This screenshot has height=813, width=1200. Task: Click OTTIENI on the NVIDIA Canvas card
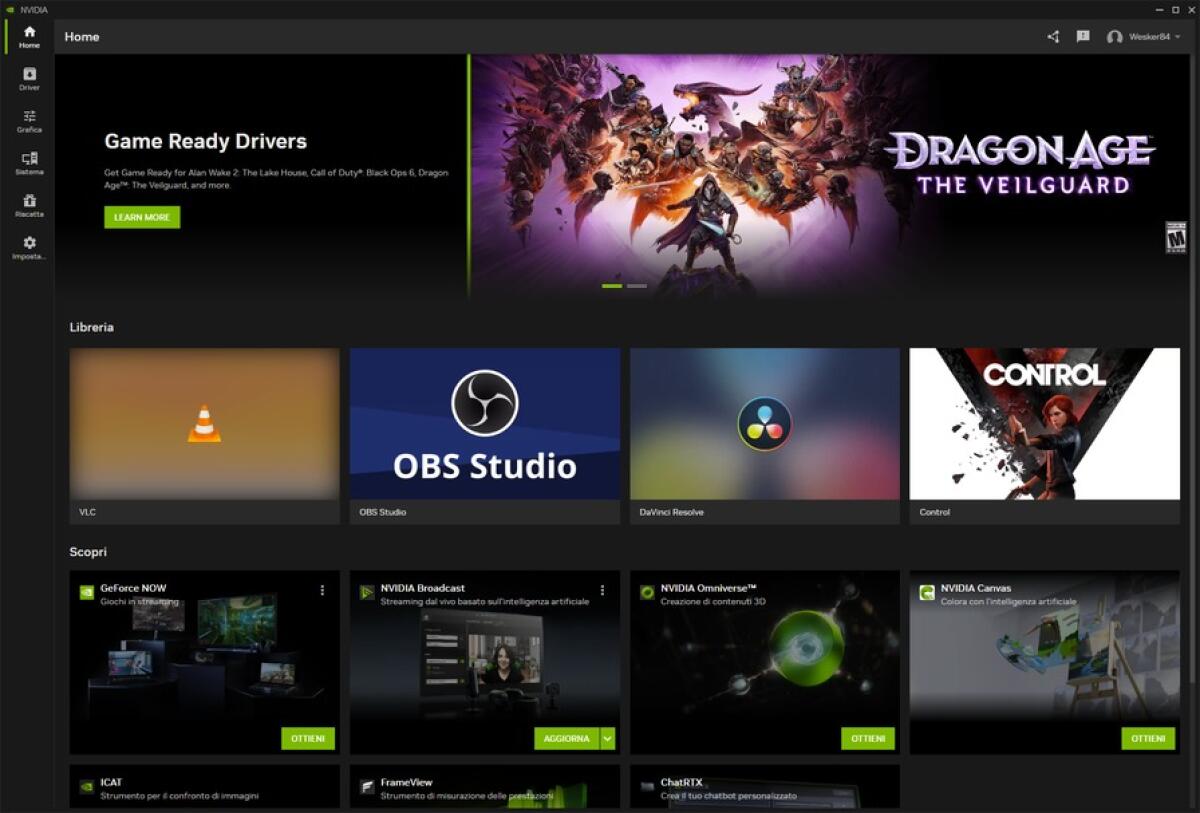1146,738
